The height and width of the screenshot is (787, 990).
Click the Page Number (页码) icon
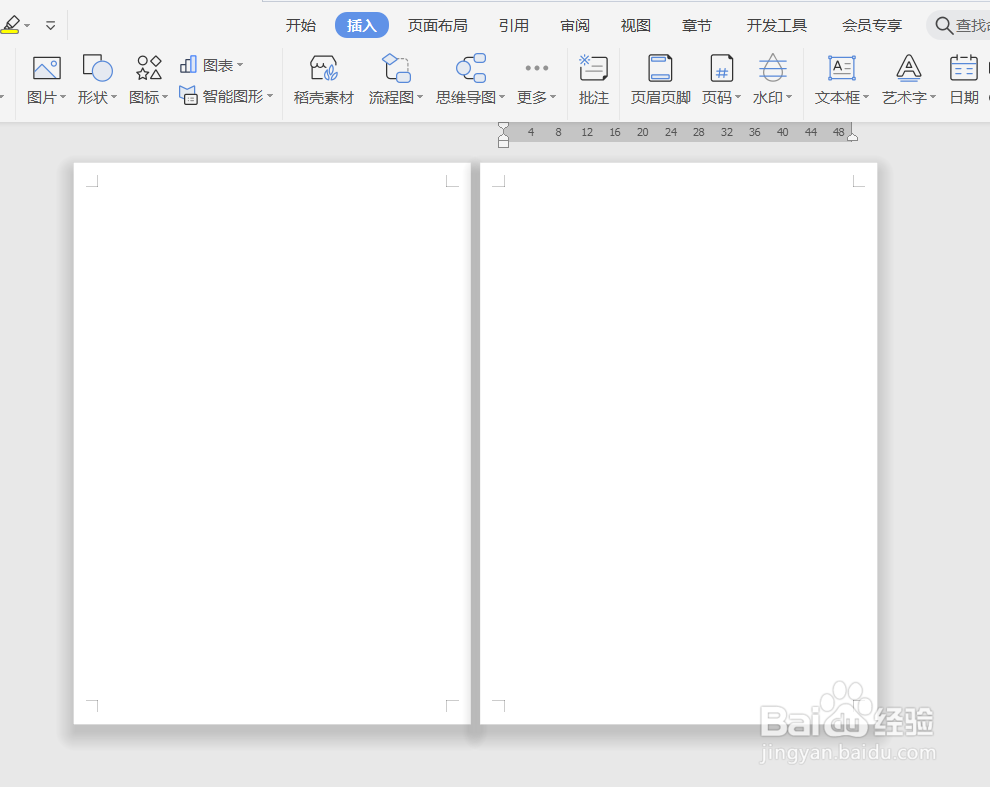pyautogui.click(x=721, y=68)
